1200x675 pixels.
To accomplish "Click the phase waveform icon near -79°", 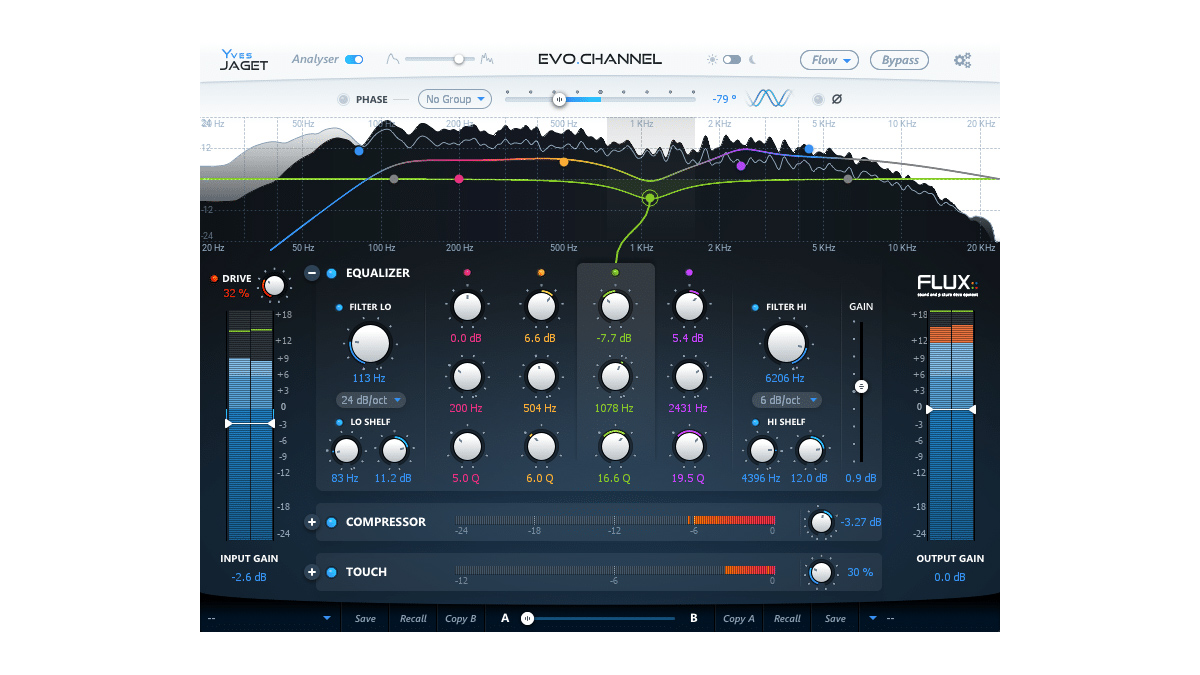I will pyautogui.click(x=768, y=98).
